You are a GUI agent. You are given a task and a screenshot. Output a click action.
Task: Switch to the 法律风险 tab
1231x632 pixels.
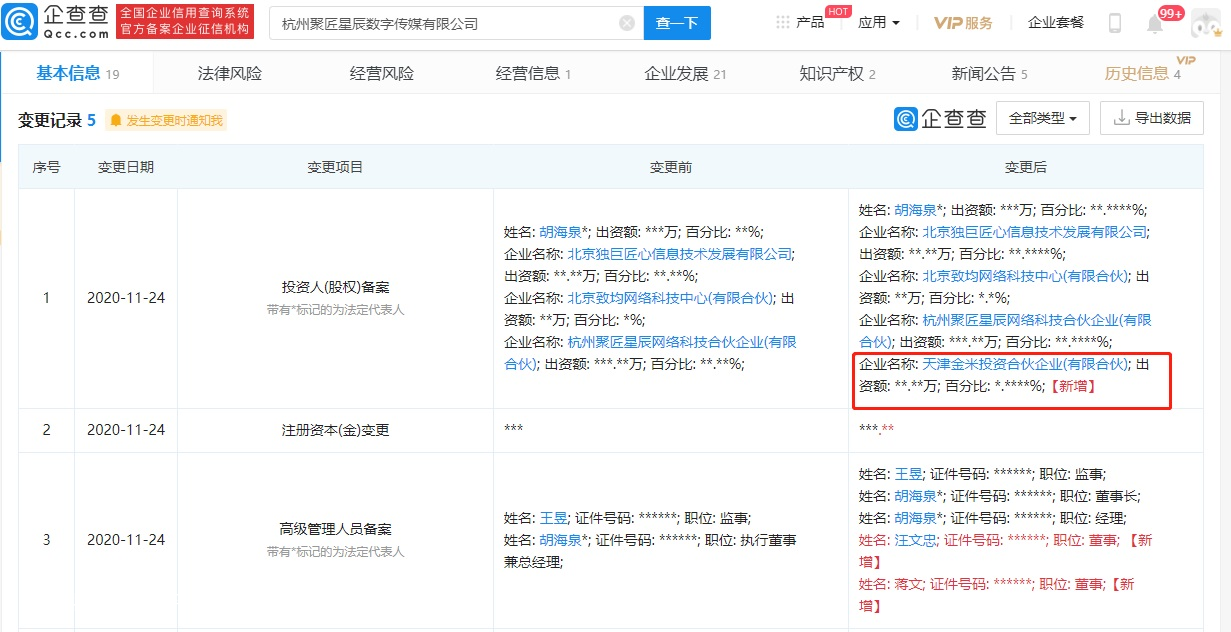[x=230, y=73]
